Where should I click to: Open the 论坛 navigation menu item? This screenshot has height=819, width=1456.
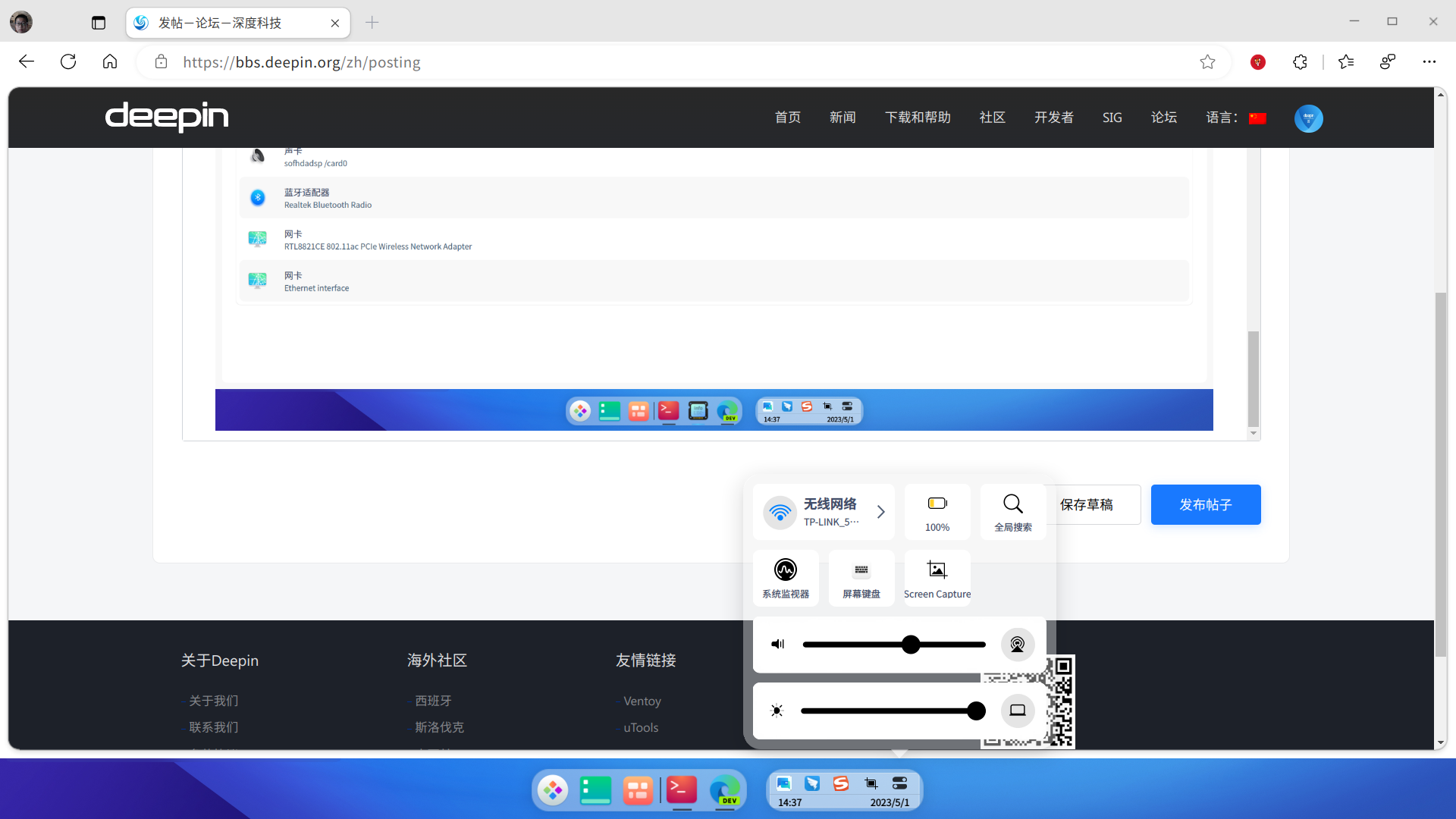pyautogui.click(x=1164, y=118)
